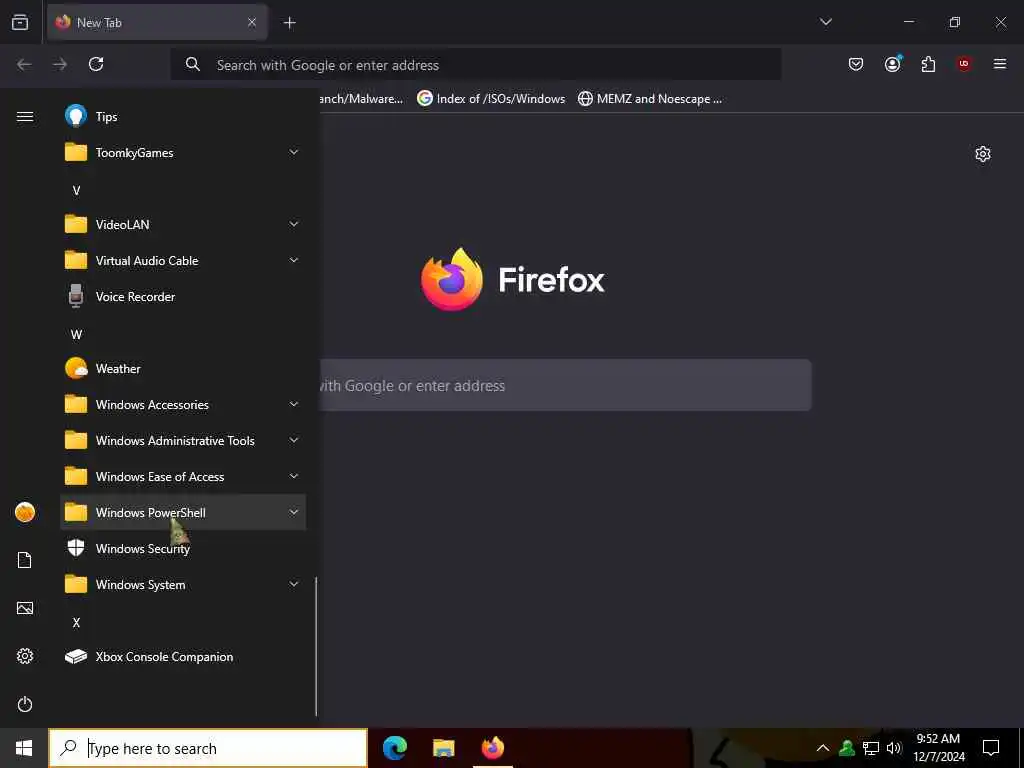Close the New Tab tab

(251, 22)
